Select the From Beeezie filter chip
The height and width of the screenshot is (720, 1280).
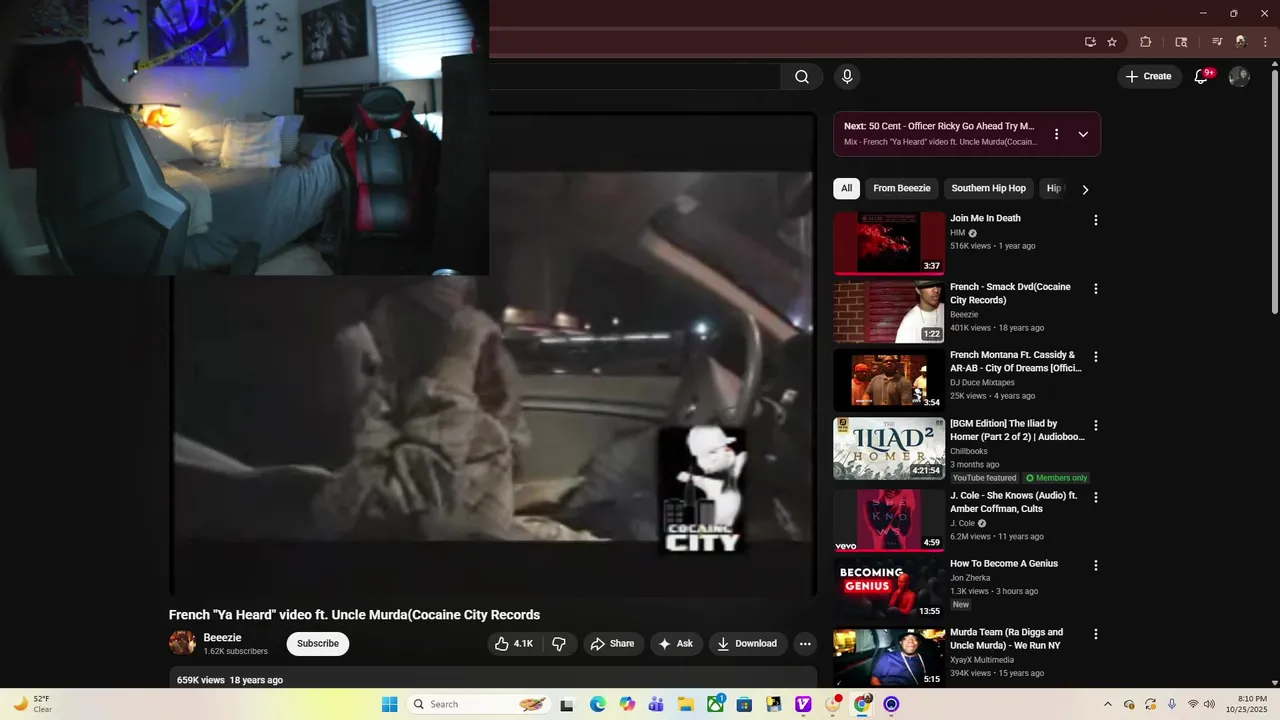point(902,188)
